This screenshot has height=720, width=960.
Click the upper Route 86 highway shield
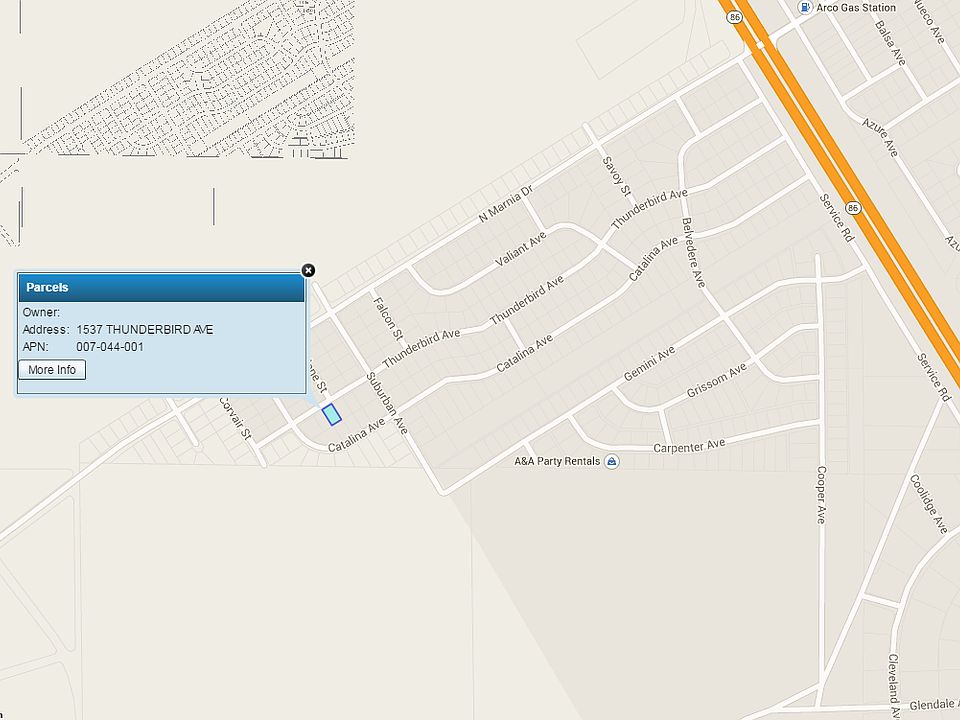click(735, 17)
